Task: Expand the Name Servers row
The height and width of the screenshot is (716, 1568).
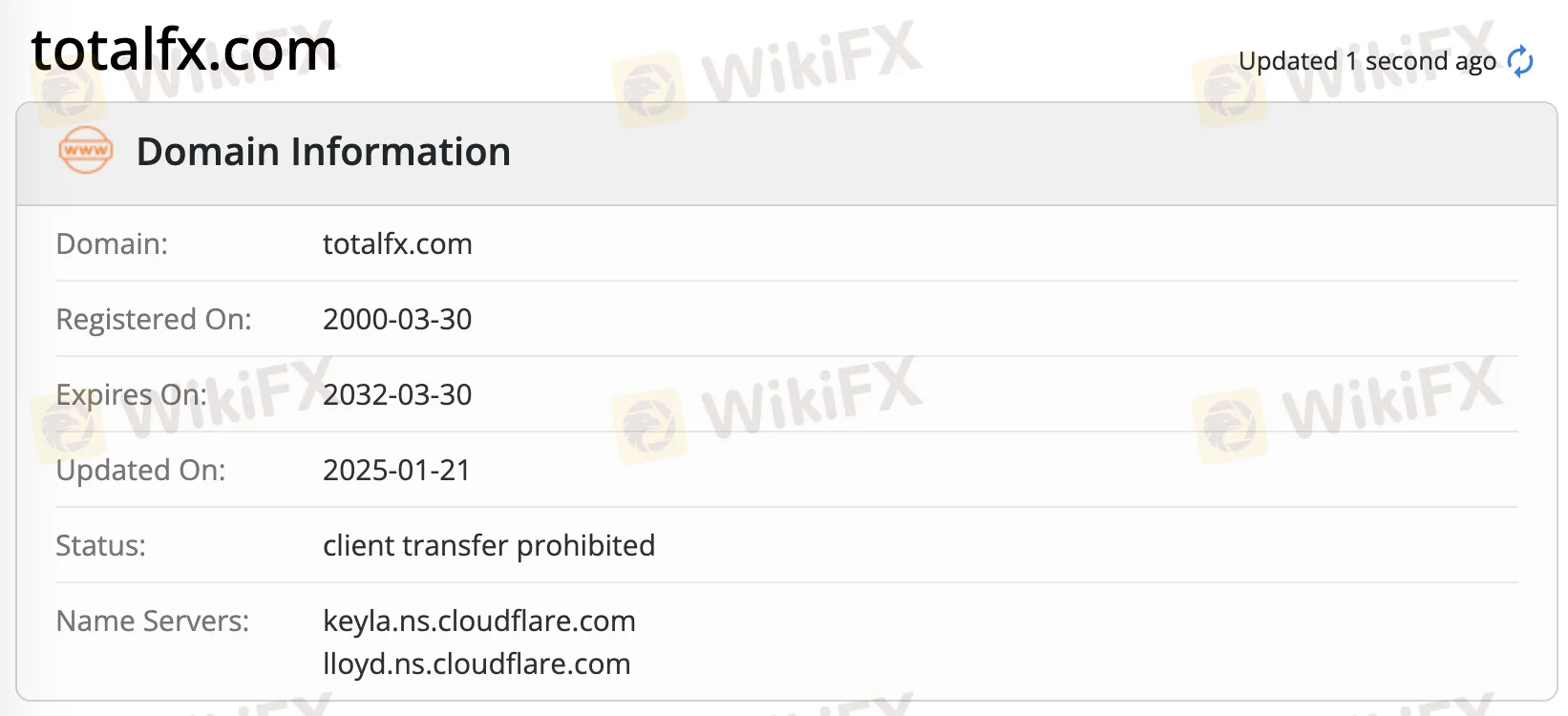Action: point(152,621)
